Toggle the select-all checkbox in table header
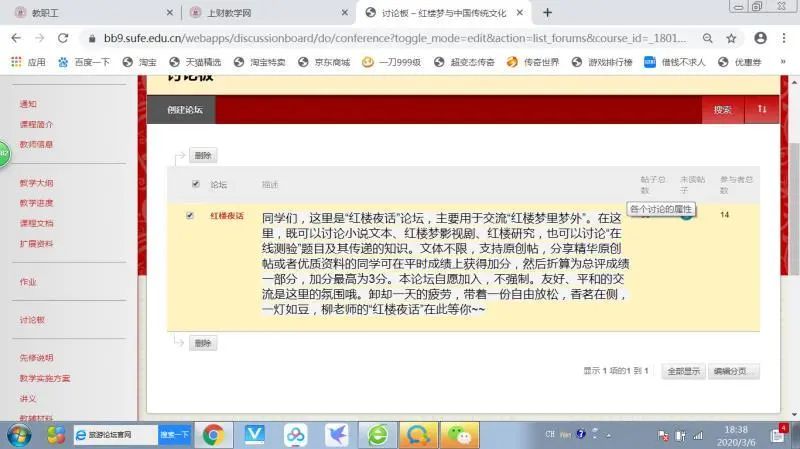The height and width of the screenshot is (449, 800). pyautogui.click(x=195, y=184)
